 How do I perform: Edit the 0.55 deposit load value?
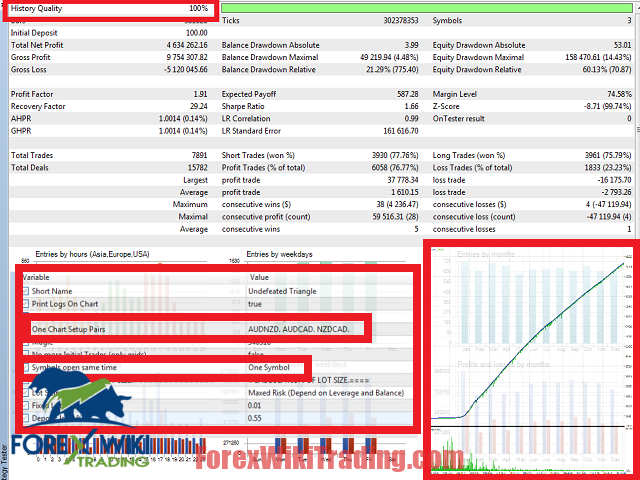(x=254, y=418)
